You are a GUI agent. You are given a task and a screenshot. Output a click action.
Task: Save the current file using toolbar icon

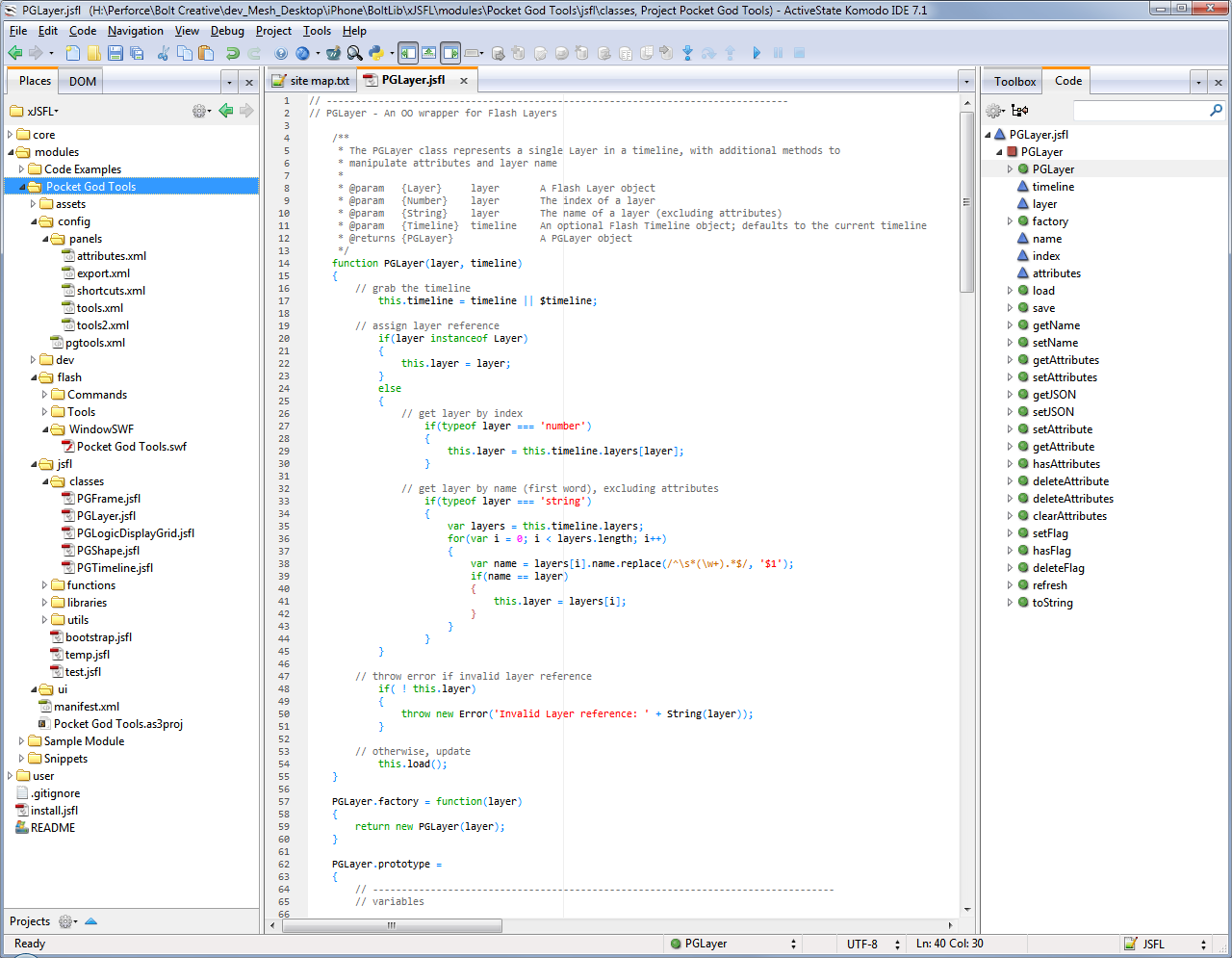click(x=115, y=53)
